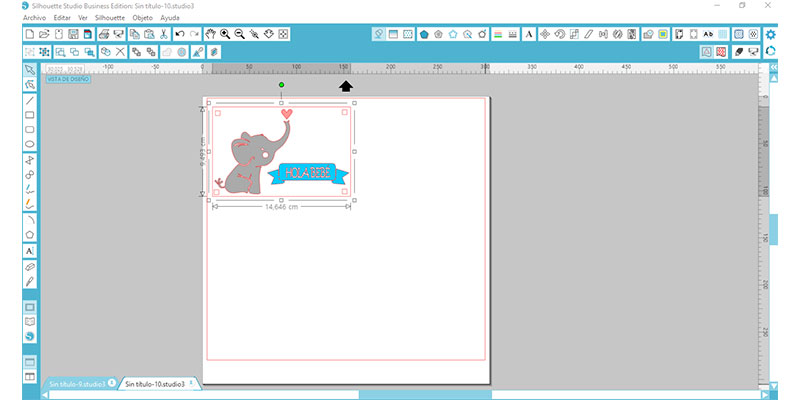Switch to the Sin título-9.studio3 tab

click(x=80, y=384)
